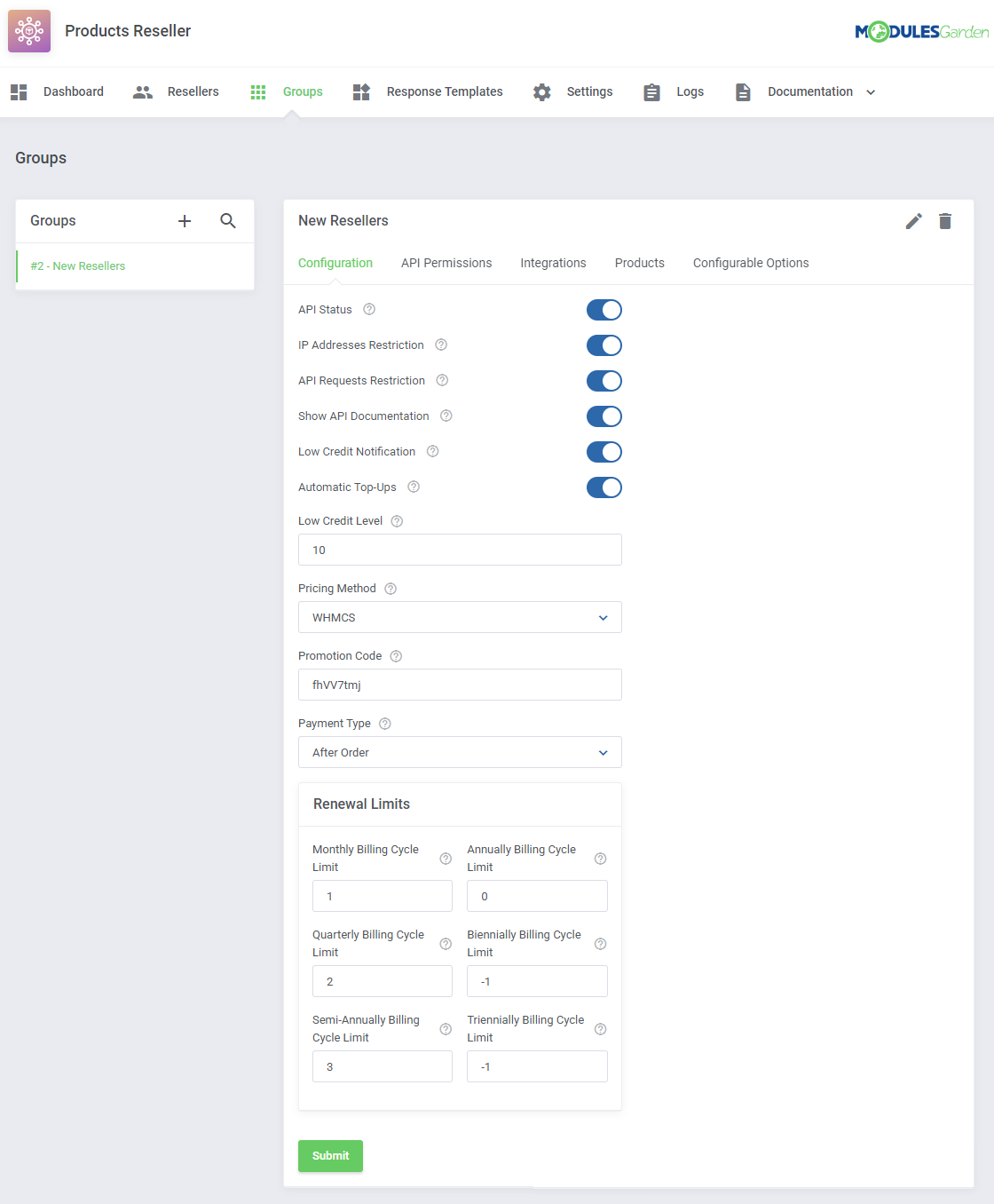
Task: Open the Response Templates menu item
Action: [x=445, y=92]
